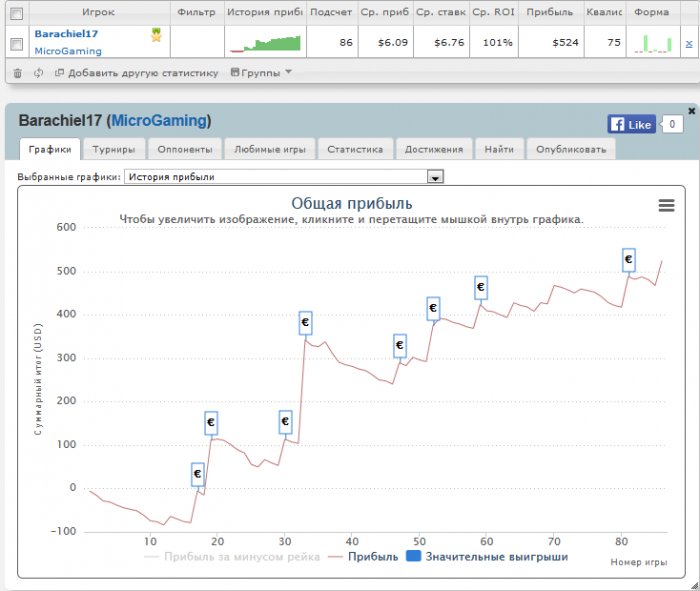700x591 pixels.
Task: Open the MicroGaming link in the panel title
Action: (160, 121)
